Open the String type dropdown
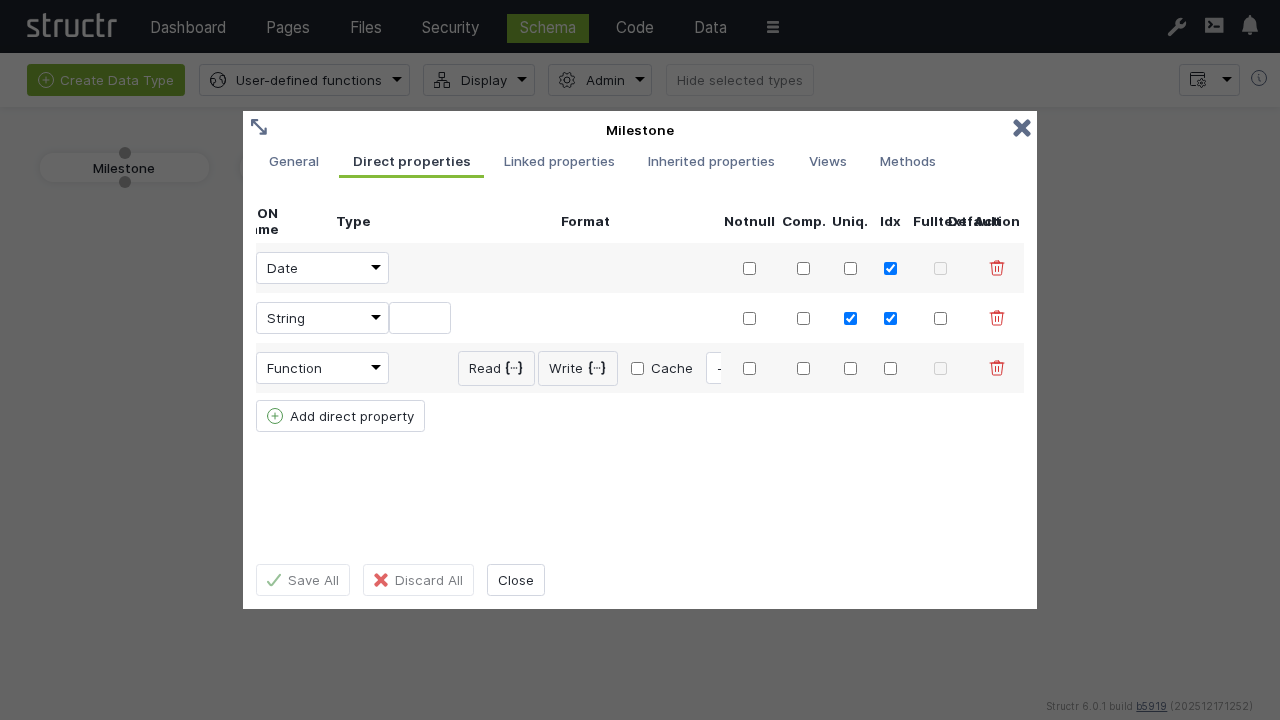This screenshot has height=720, width=1280. 322,318
